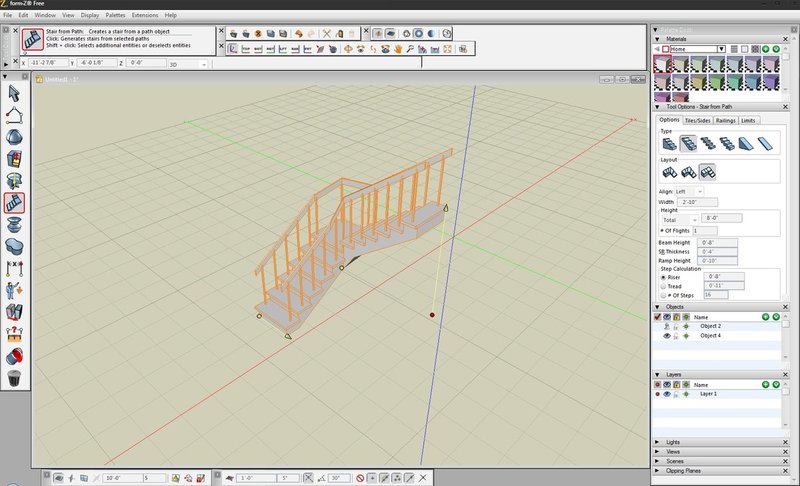Screen dimensions: 800x486
Task: Choose the polyline drawing tool
Action: [14, 114]
